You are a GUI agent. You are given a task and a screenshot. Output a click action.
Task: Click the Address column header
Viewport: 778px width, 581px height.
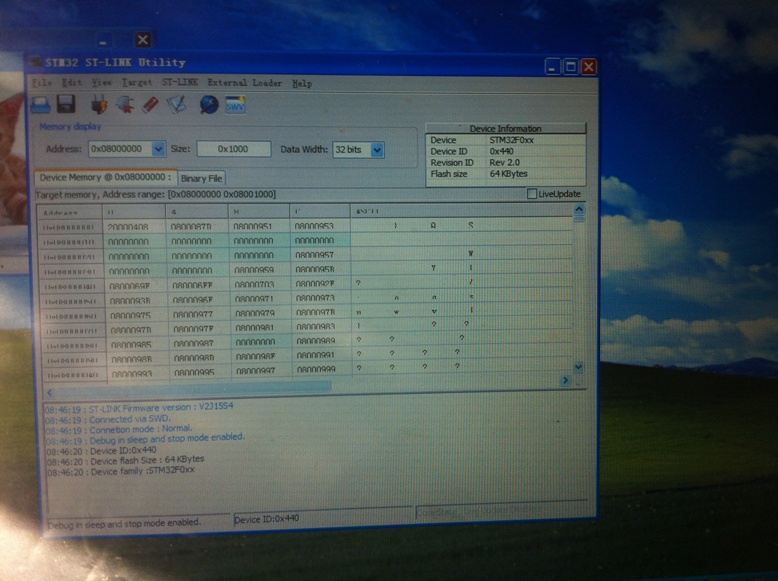[x=69, y=212]
